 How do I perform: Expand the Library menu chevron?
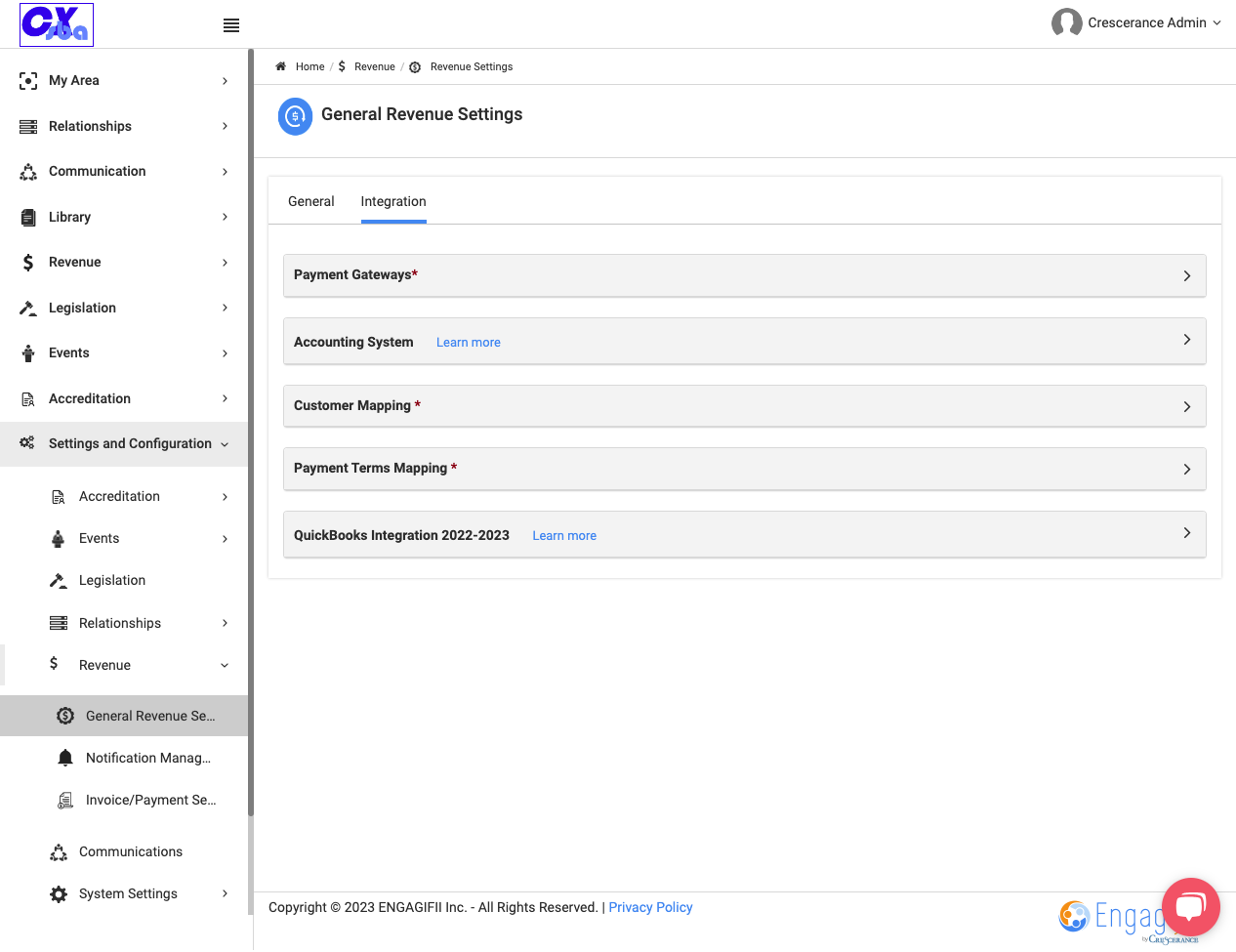point(225,217)
